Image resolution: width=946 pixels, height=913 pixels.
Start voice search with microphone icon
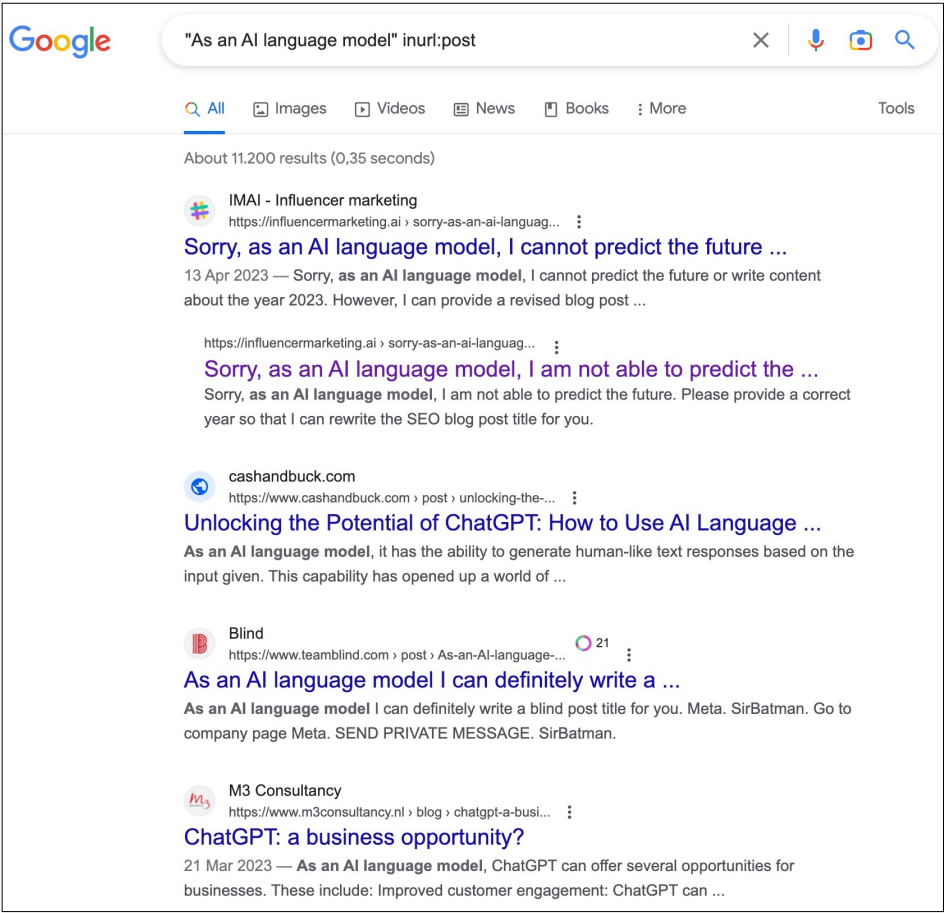click(x=816, y=40)
